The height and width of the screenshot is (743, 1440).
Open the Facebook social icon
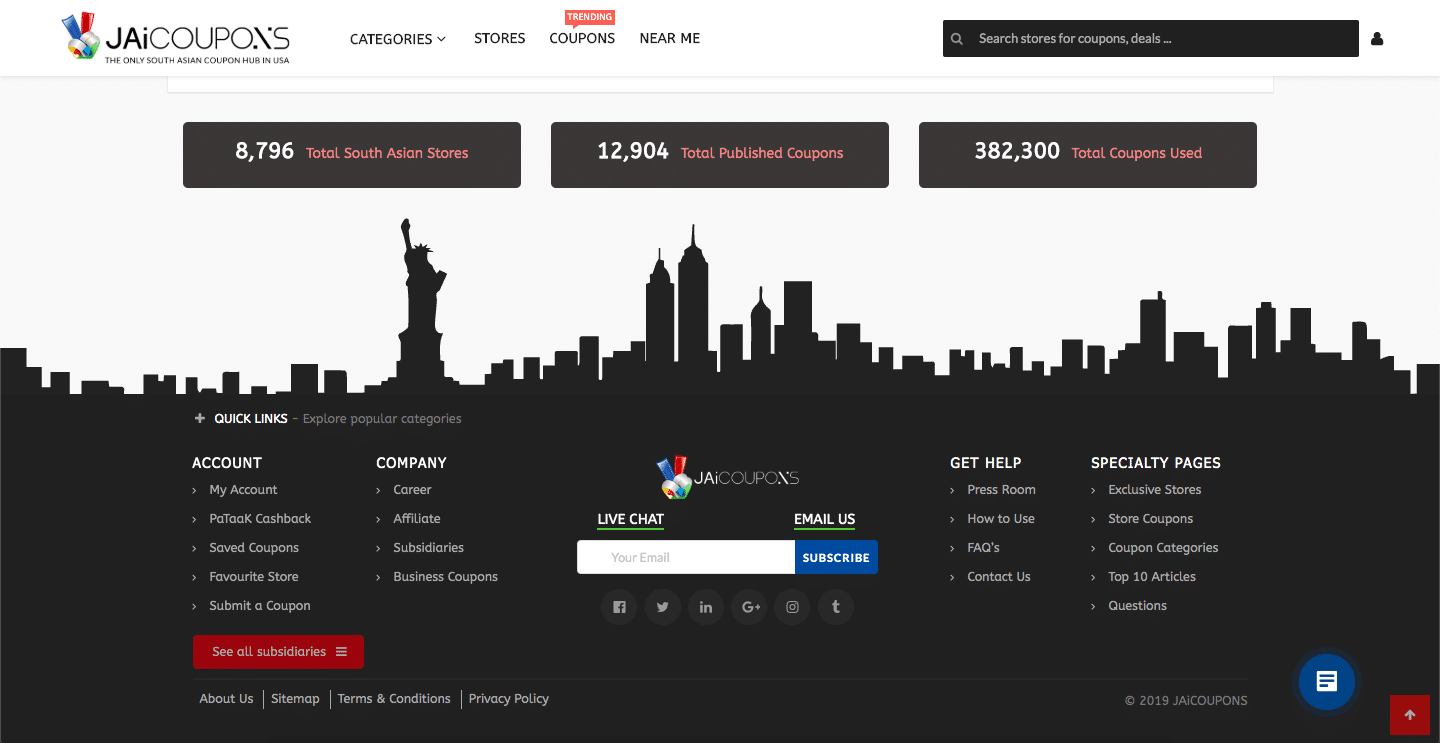(x=619, y=607)
